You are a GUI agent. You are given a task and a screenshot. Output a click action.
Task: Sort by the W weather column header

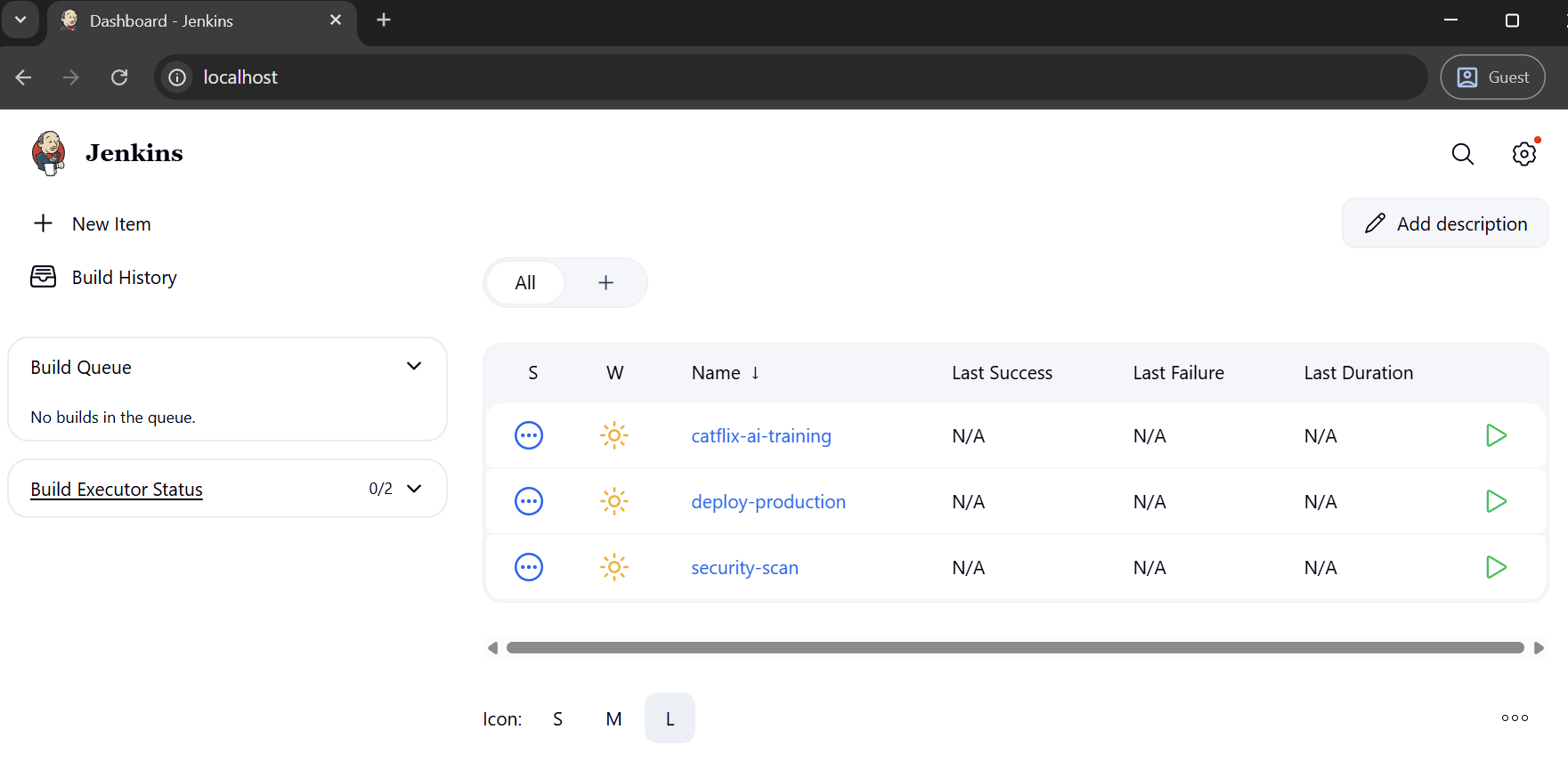[x=614, y=373]
